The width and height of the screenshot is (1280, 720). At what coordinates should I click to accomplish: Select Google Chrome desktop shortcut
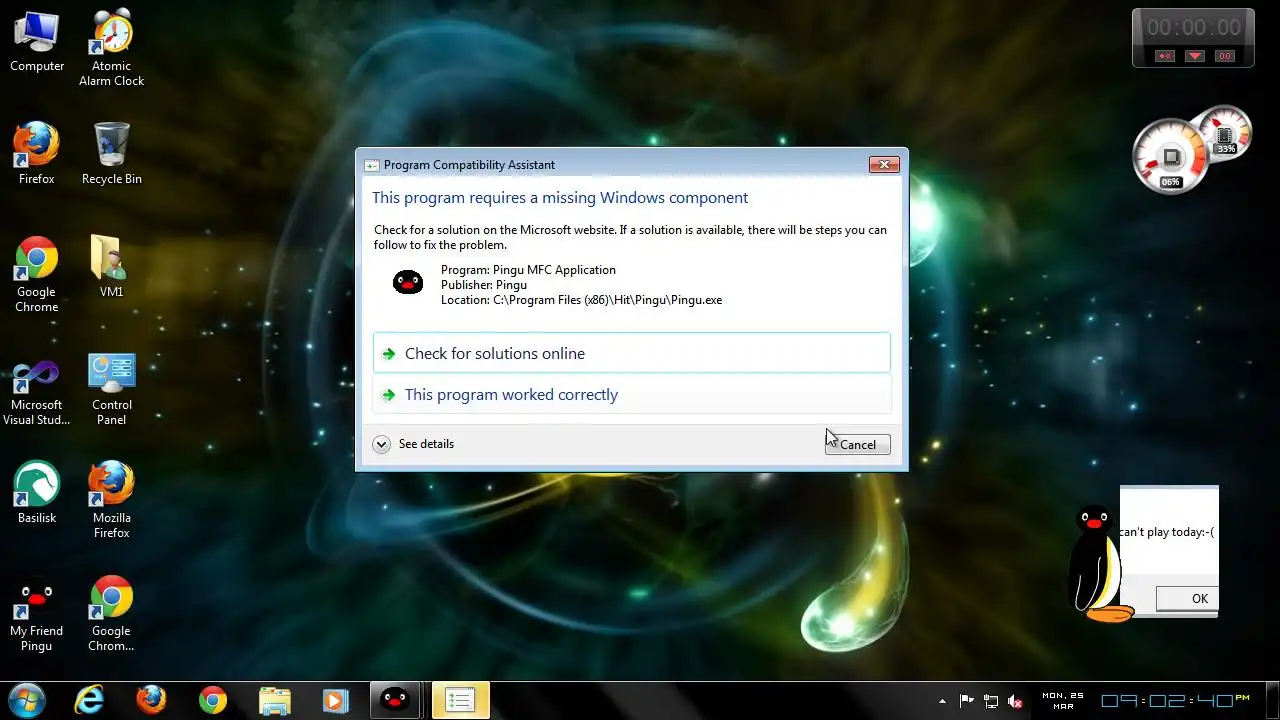pos(37,274)
